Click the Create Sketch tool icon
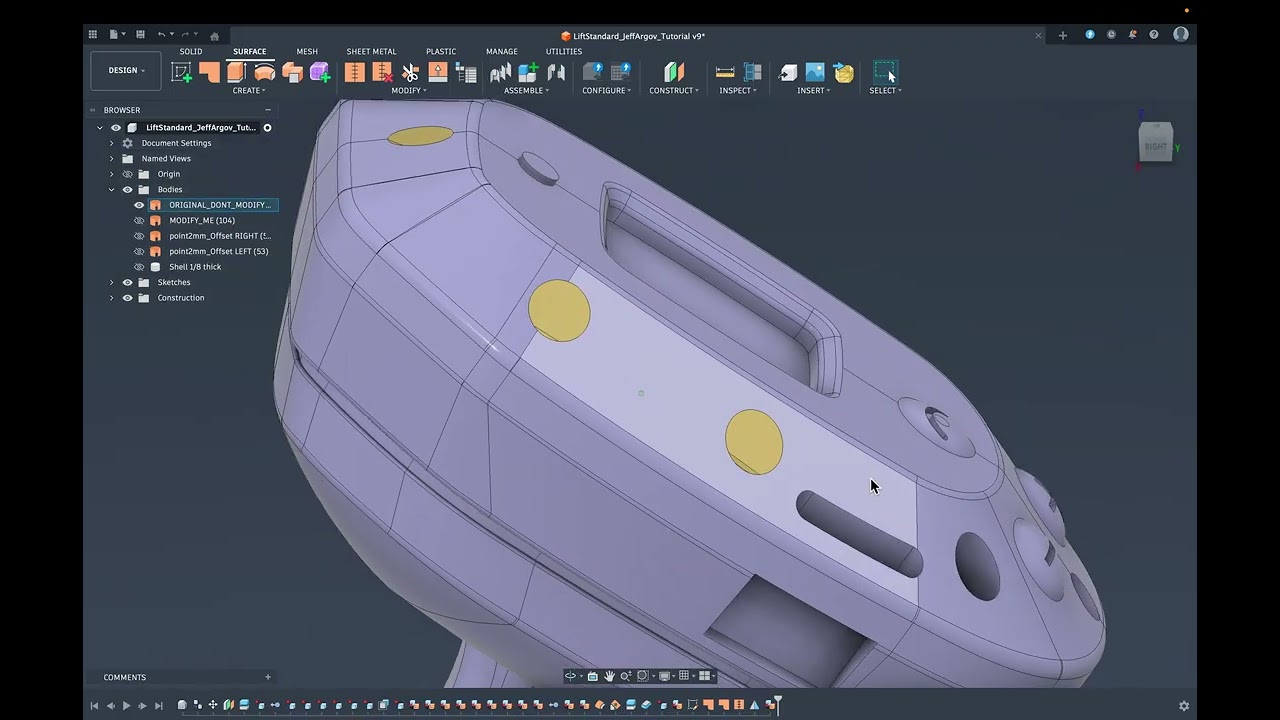 (x=181, y=72)
